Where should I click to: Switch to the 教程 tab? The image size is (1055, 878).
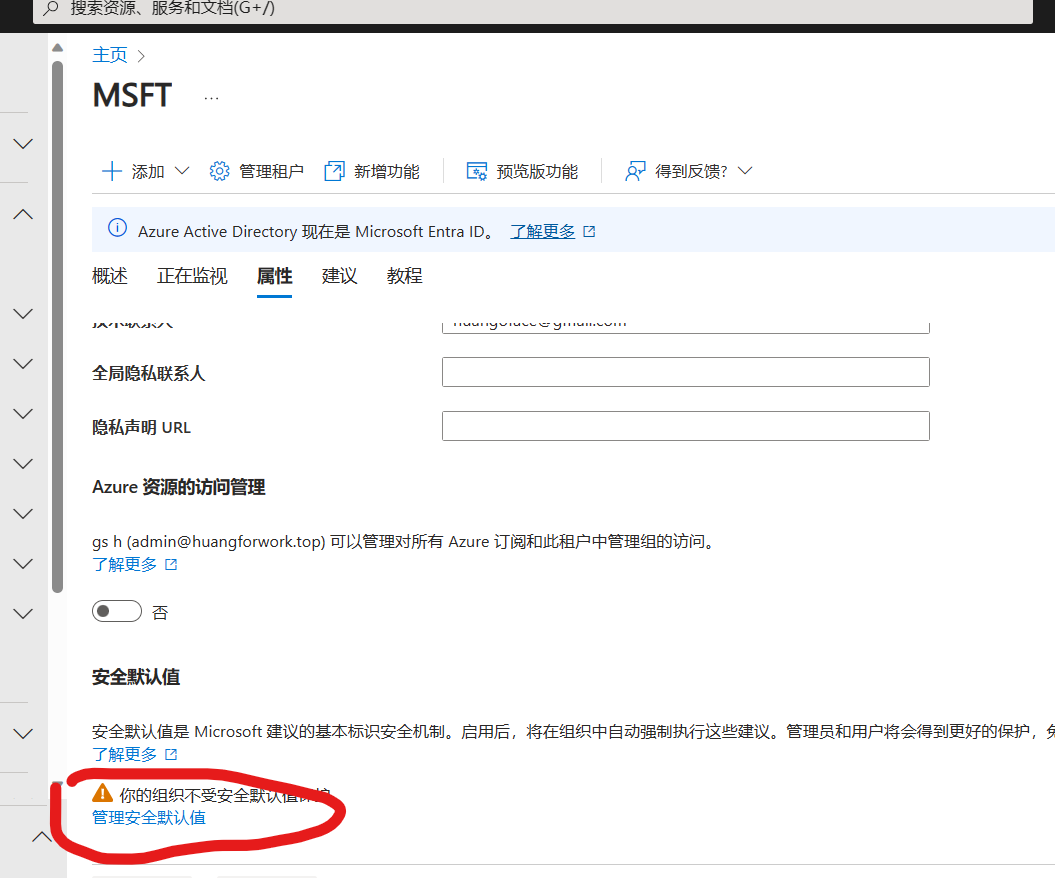click(404, 276)
